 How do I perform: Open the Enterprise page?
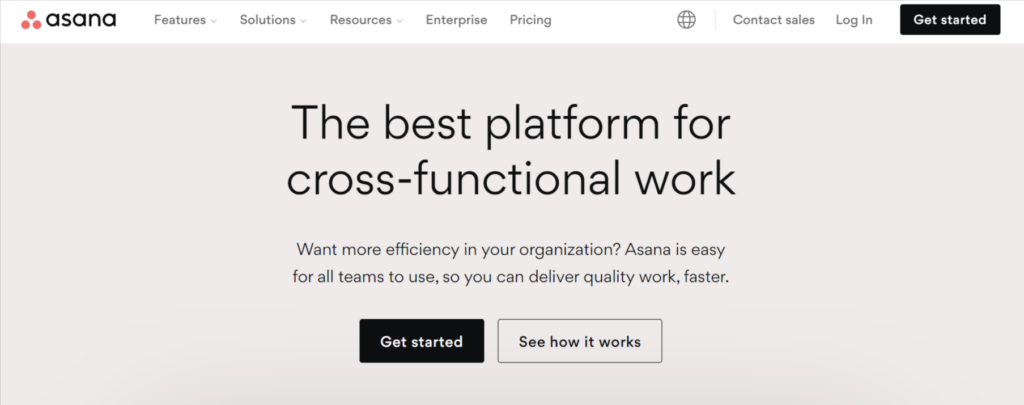(456, 20)
